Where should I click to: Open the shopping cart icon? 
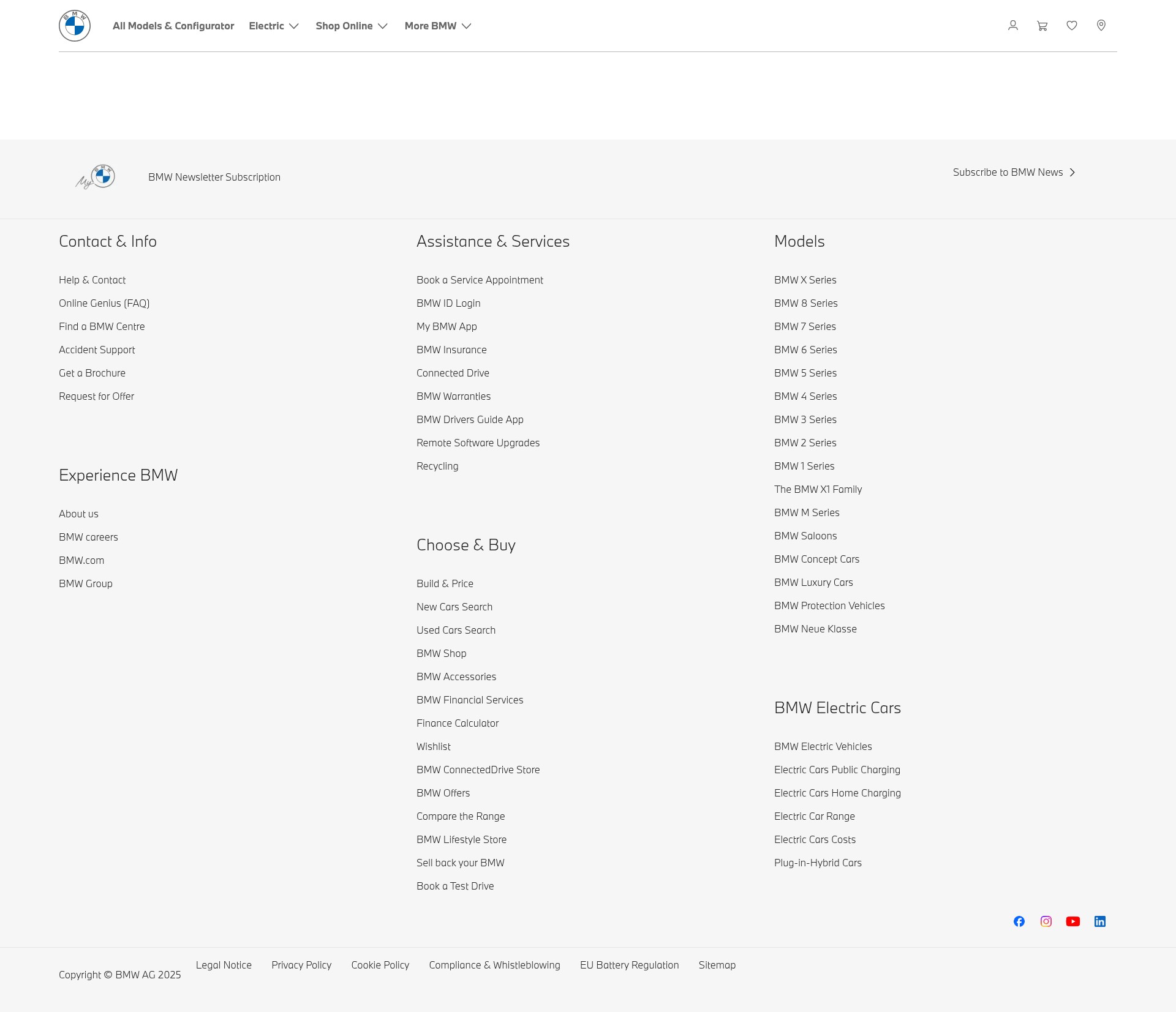tap(1042, 26)
